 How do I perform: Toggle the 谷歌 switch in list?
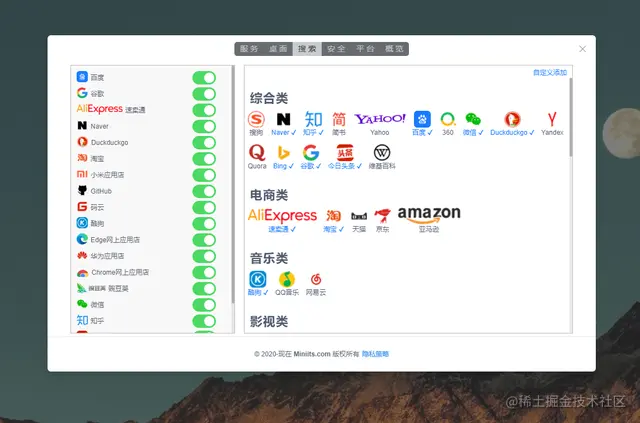coord(204,94)
